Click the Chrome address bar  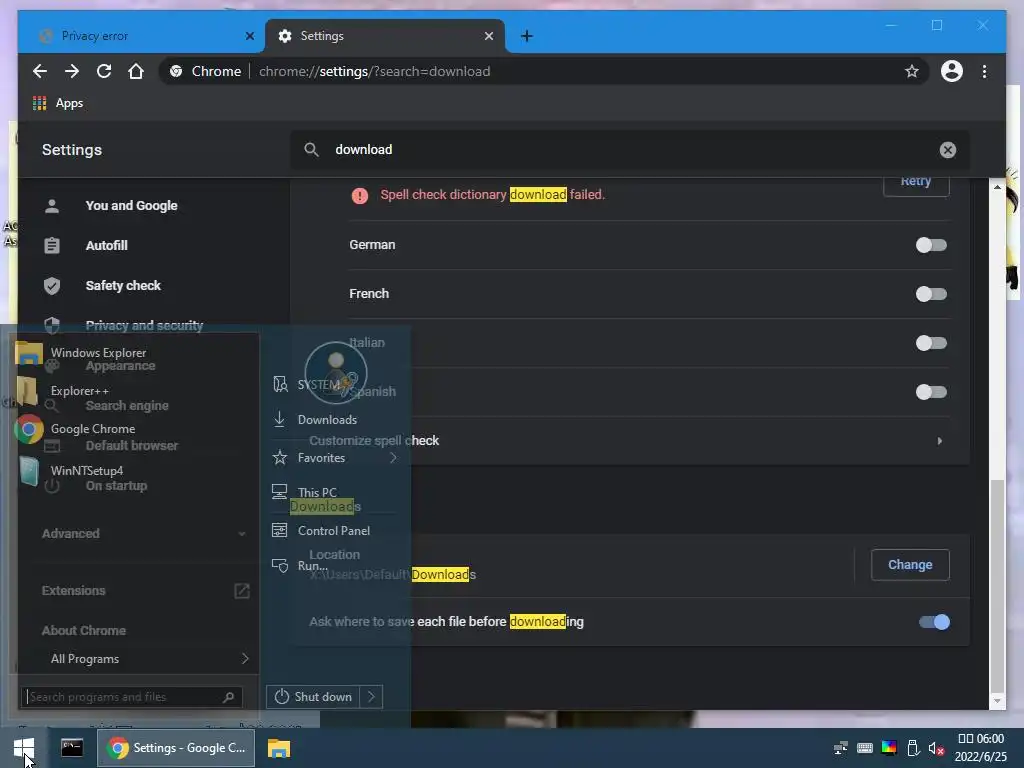[542, 71]
